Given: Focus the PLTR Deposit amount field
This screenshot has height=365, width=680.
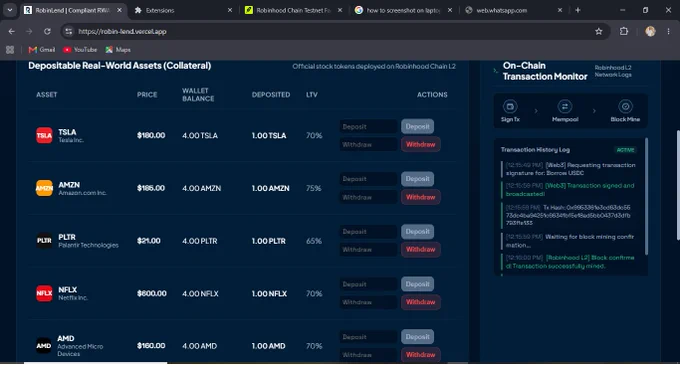Looking at the screenshot, I should click(x=368, y=231).
